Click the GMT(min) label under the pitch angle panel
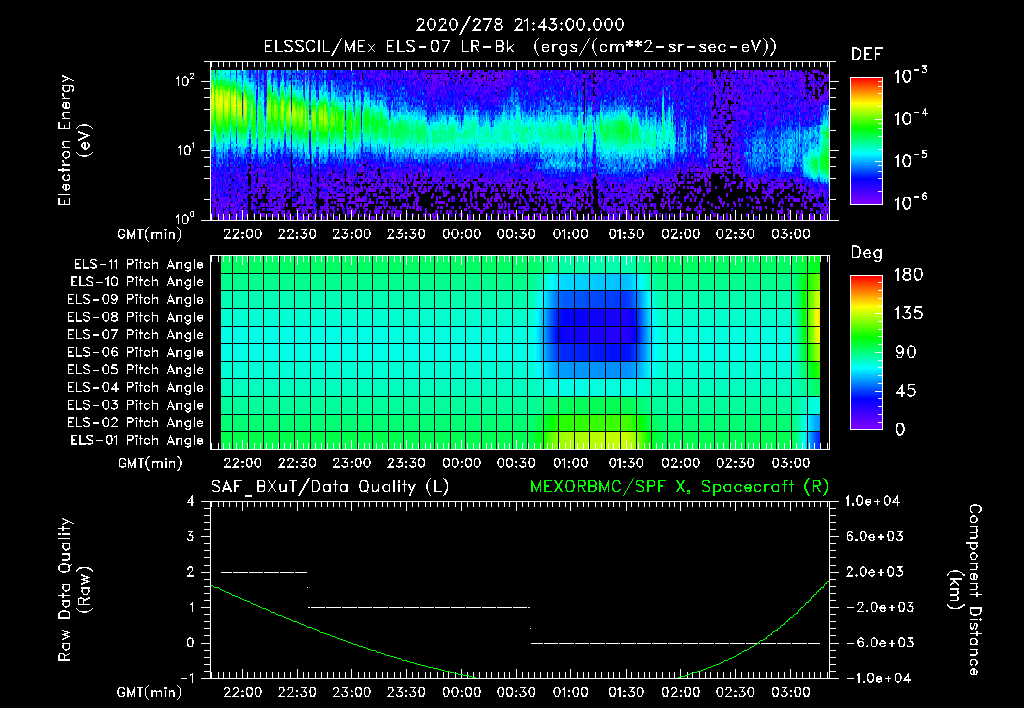Screen dimensions: 1024x708 [150, 464]
